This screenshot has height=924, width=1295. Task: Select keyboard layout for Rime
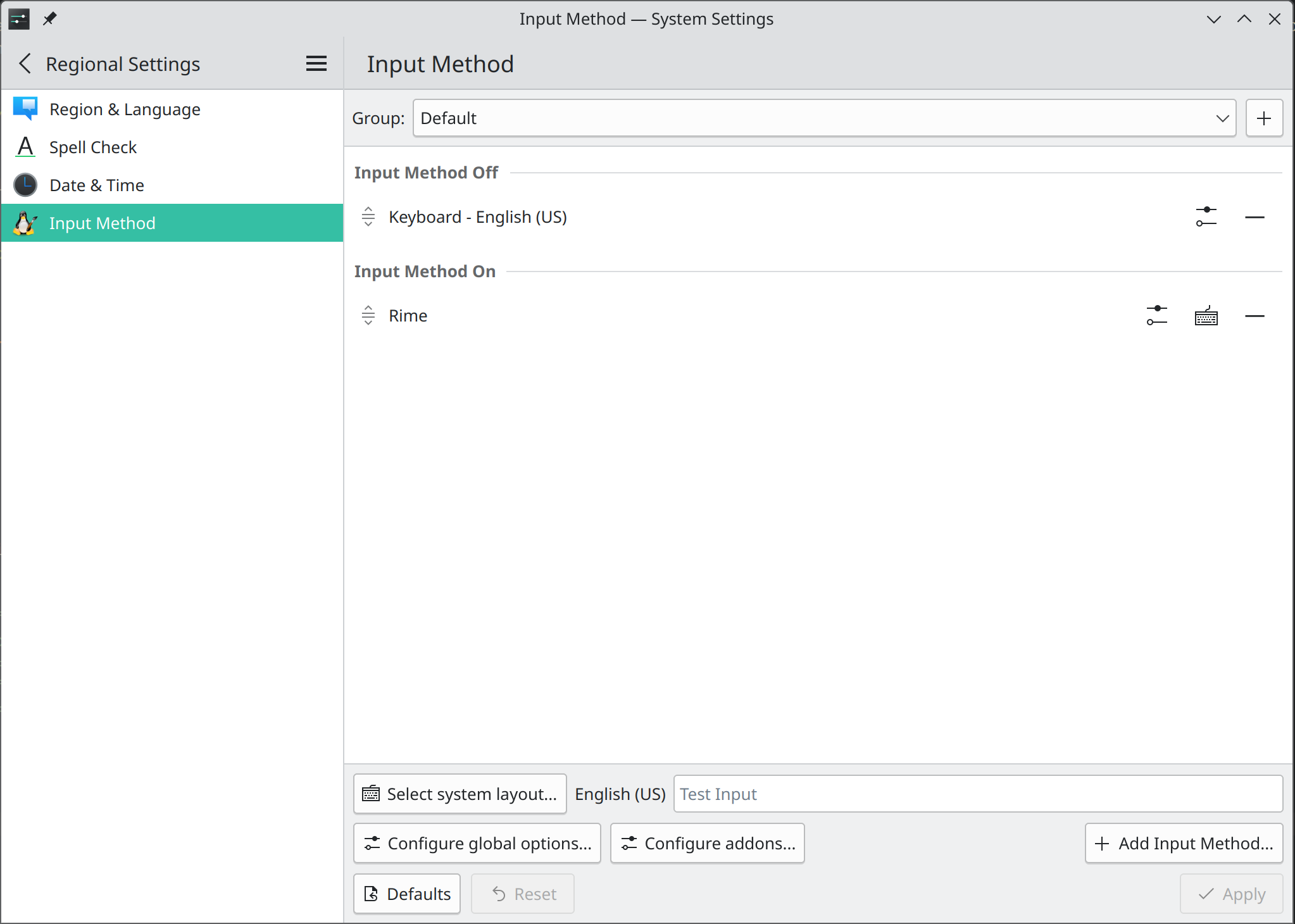coord(1206,315)
